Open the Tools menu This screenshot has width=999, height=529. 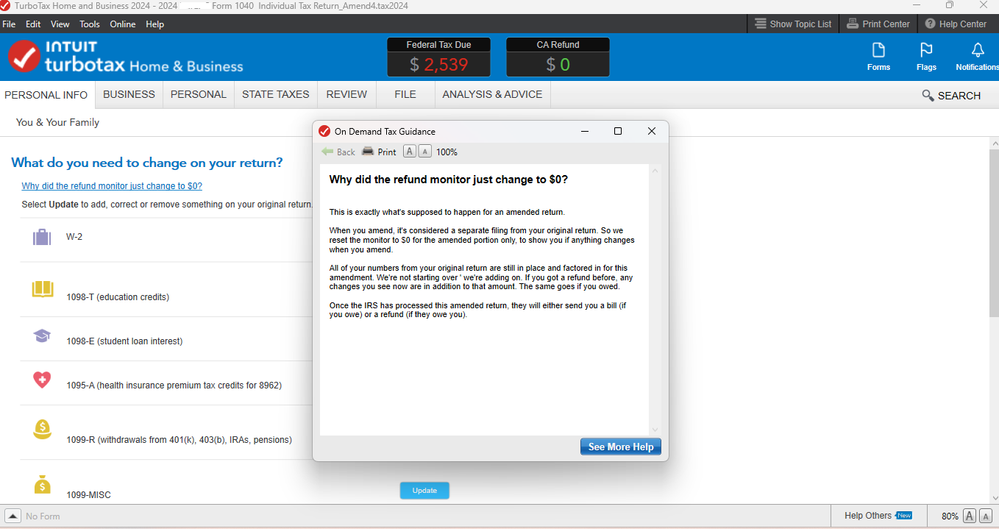click(89, 24)
